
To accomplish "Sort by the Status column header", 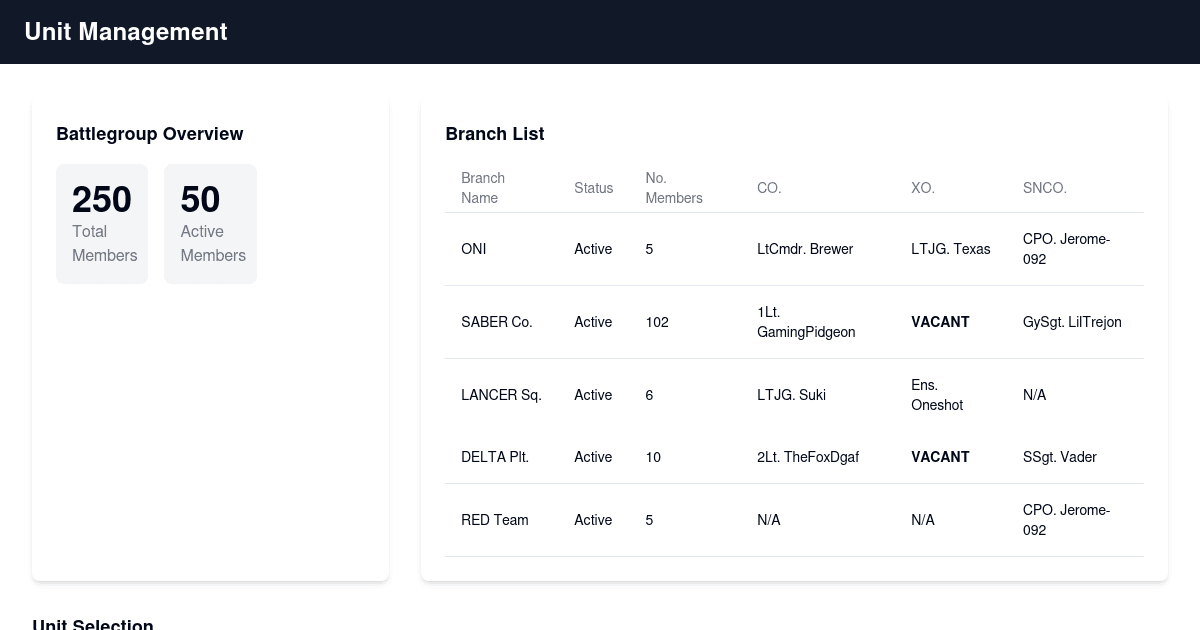I will click(593, 188).
